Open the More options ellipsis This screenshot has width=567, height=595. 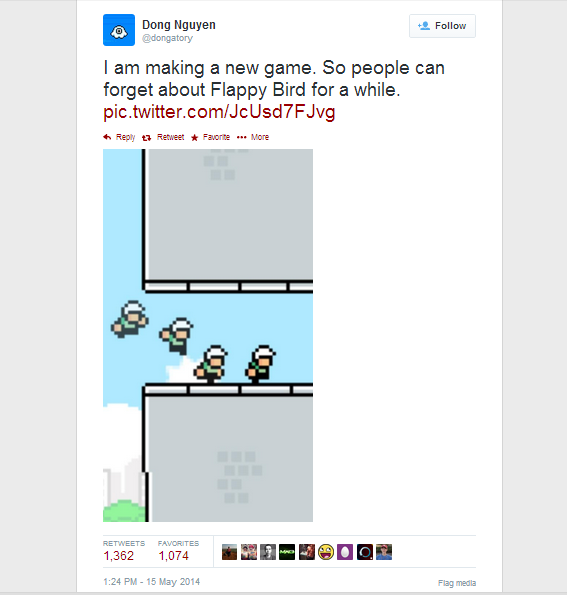[253, 137]
